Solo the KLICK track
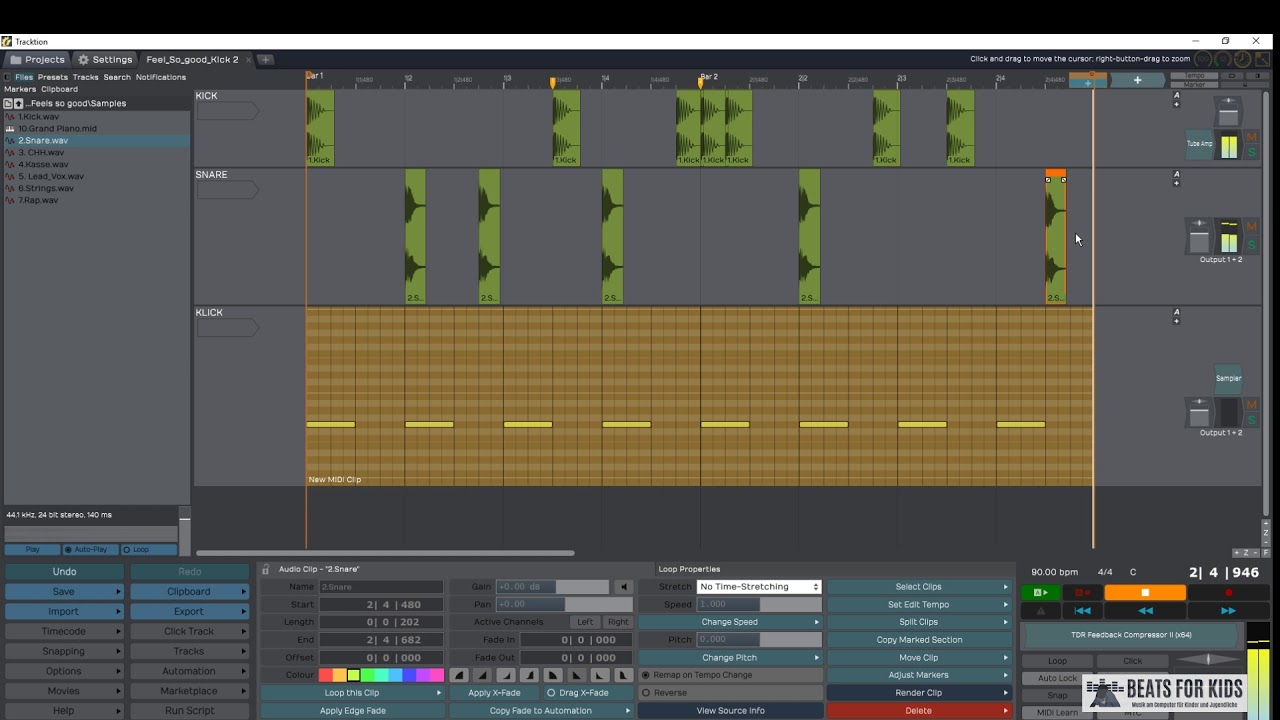This screenshot has width=1280, height=720. pyautogui.click(x=1251, y=420)
